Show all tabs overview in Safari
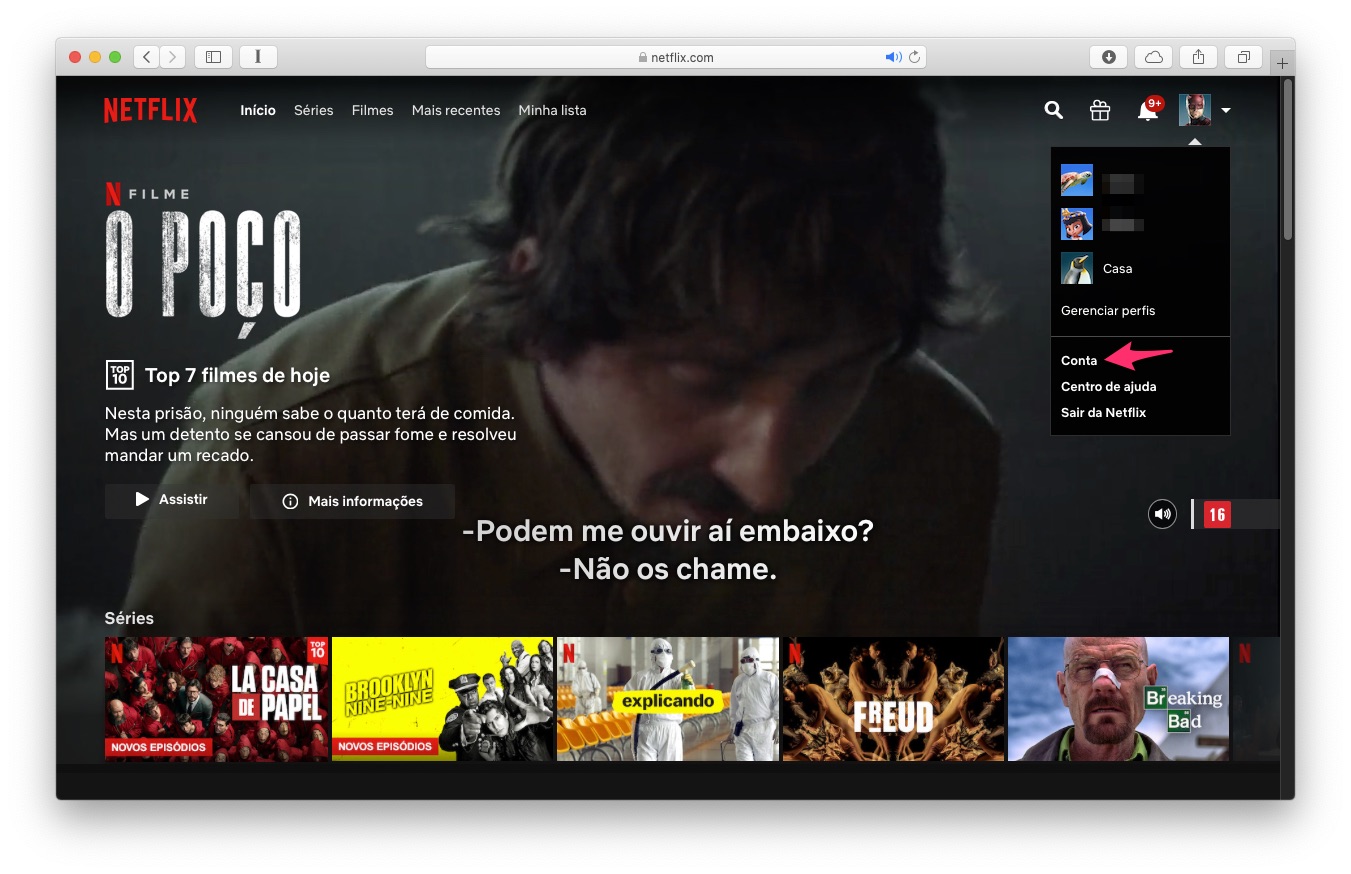 click(x=1243, y=57)
